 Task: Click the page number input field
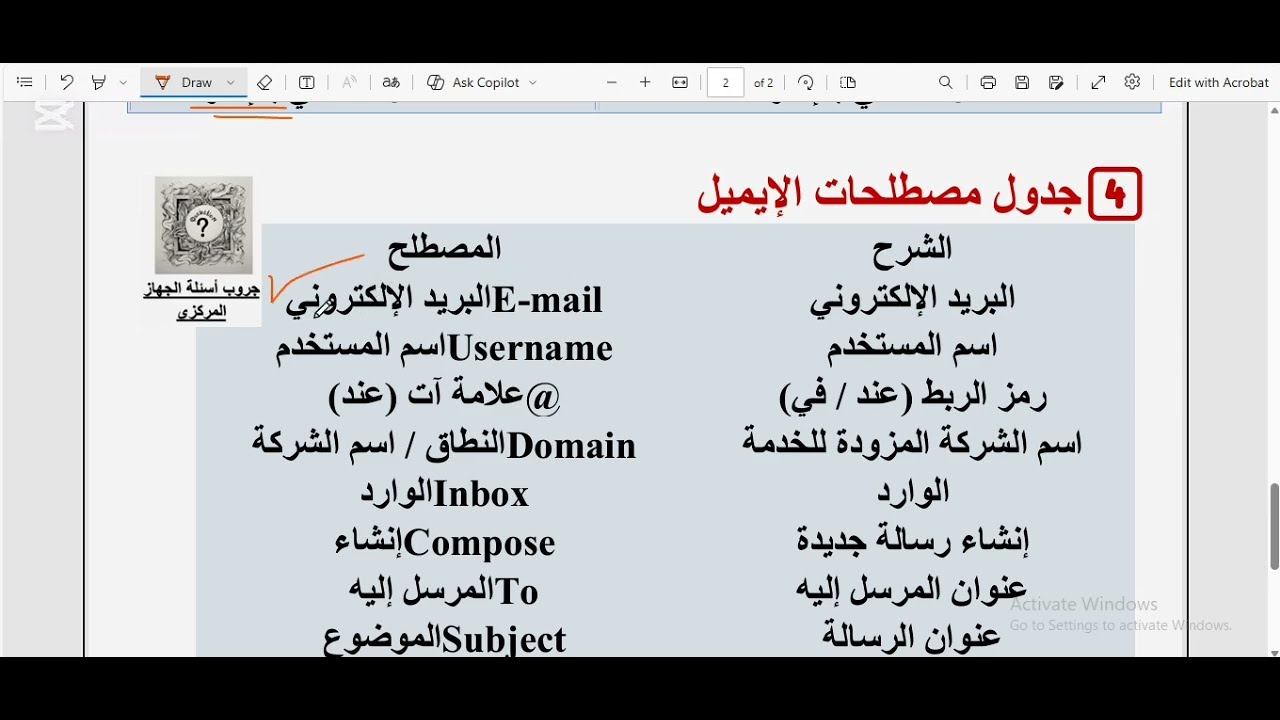click(726, 83)
